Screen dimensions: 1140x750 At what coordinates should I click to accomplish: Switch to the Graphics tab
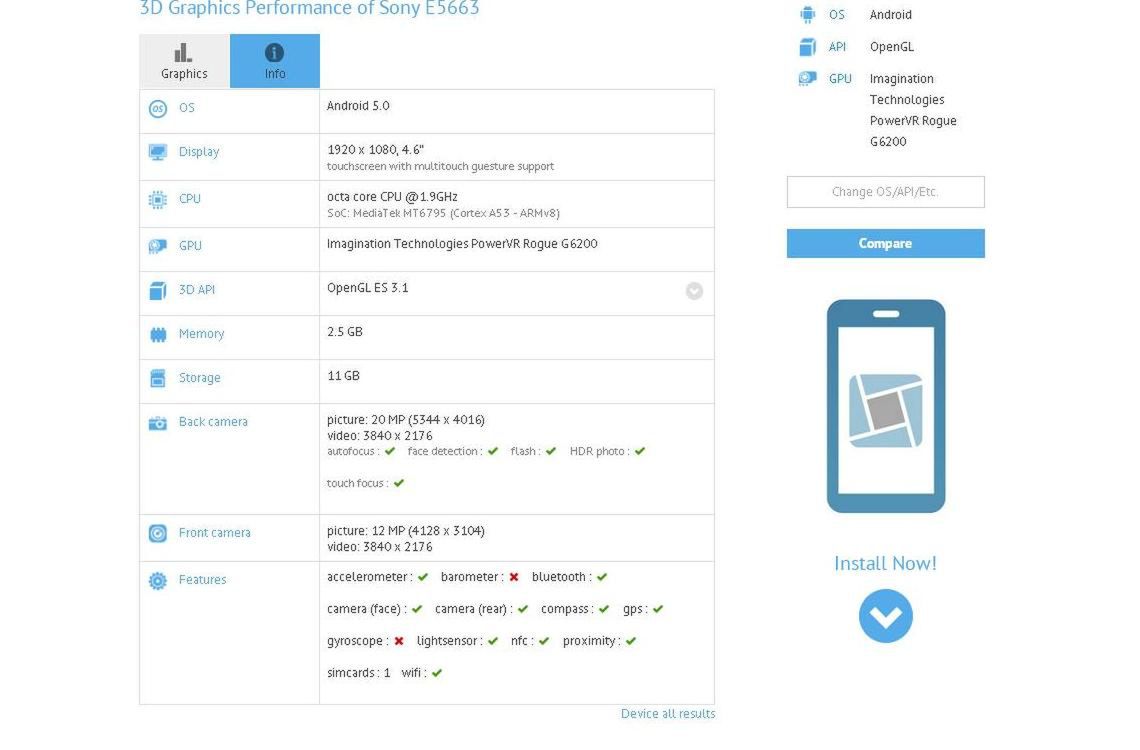183,61
